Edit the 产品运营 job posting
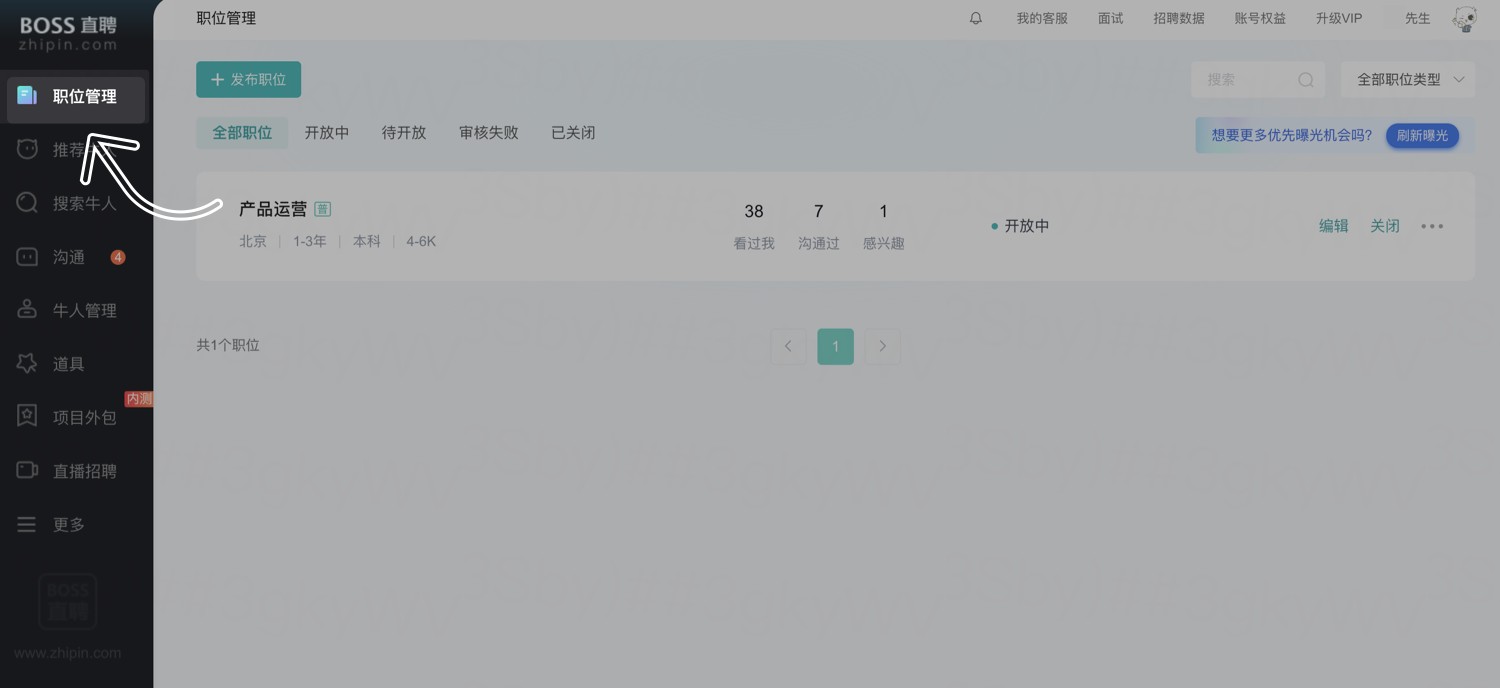Screen dimensions: 1500x688 [x=1333, y=226]
